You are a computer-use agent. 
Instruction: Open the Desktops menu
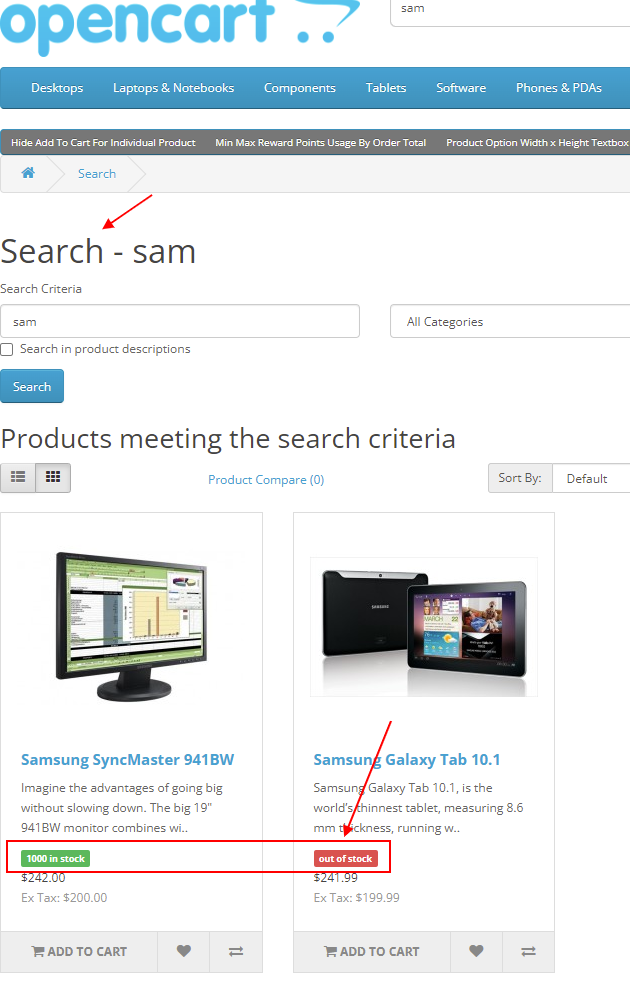tap(57, 88)
